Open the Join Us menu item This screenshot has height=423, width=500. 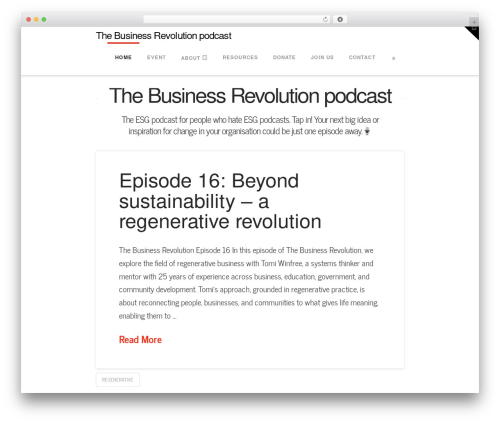pos(322,57)
